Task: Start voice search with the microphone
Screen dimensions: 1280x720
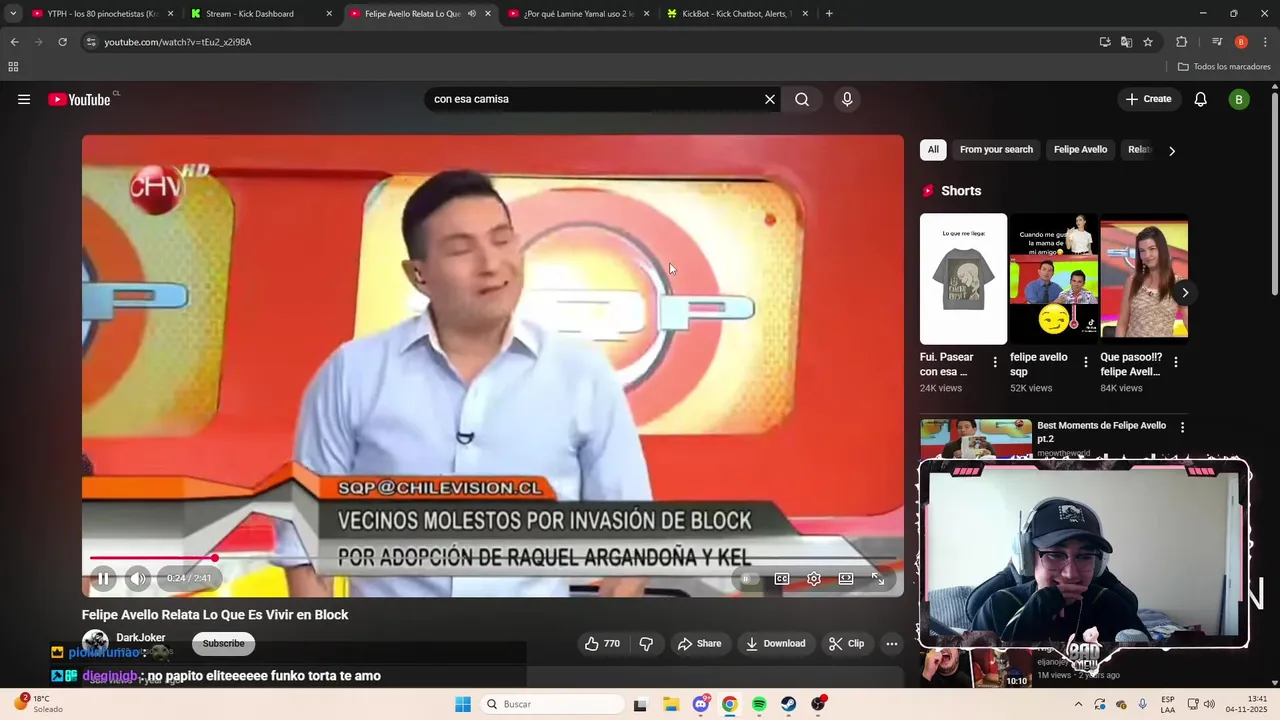Action: pos(847,99)
